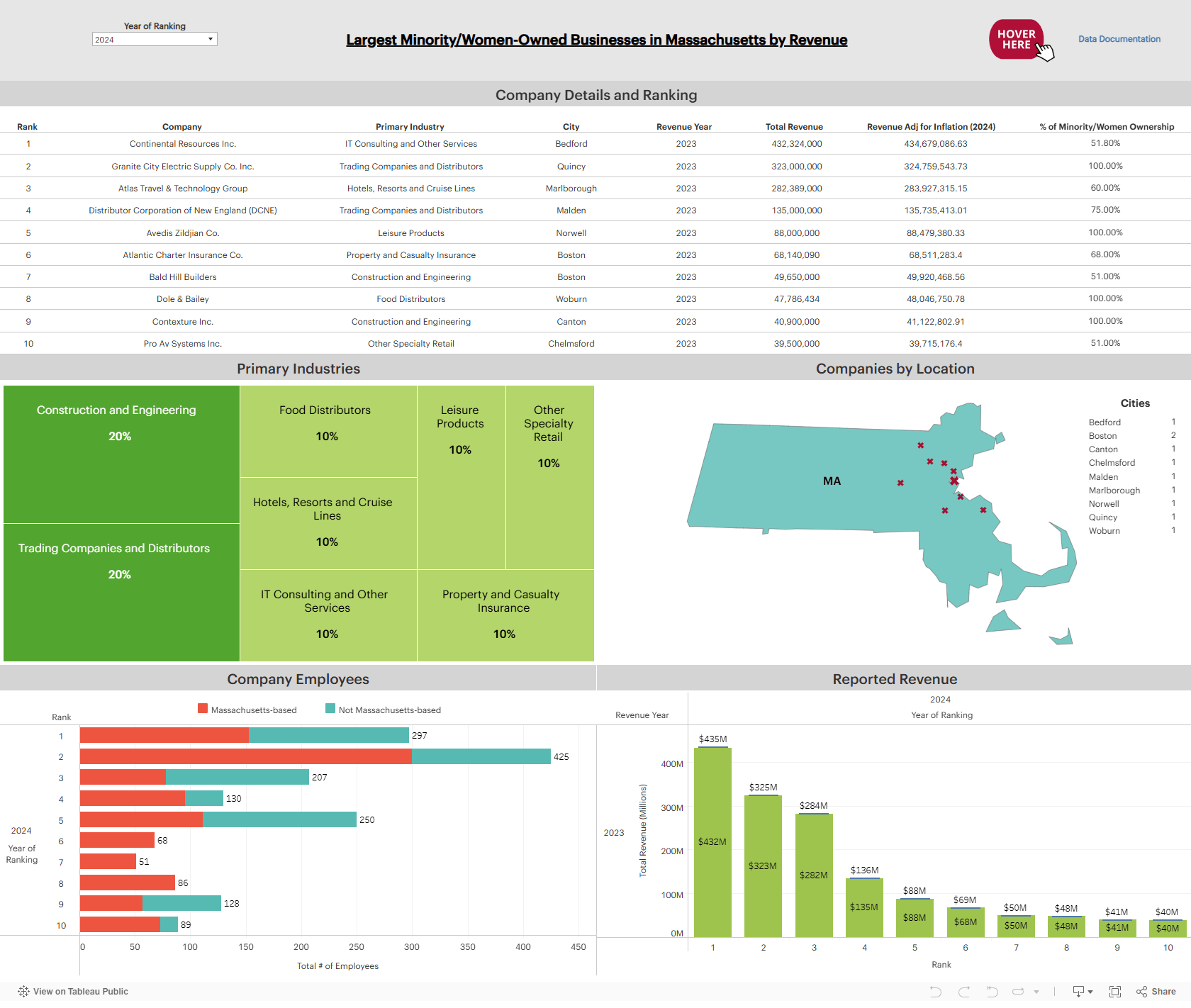1191x1008 pixels.
Task: Click the $435M revenue bar for rank 1
Action: [712, 843]
